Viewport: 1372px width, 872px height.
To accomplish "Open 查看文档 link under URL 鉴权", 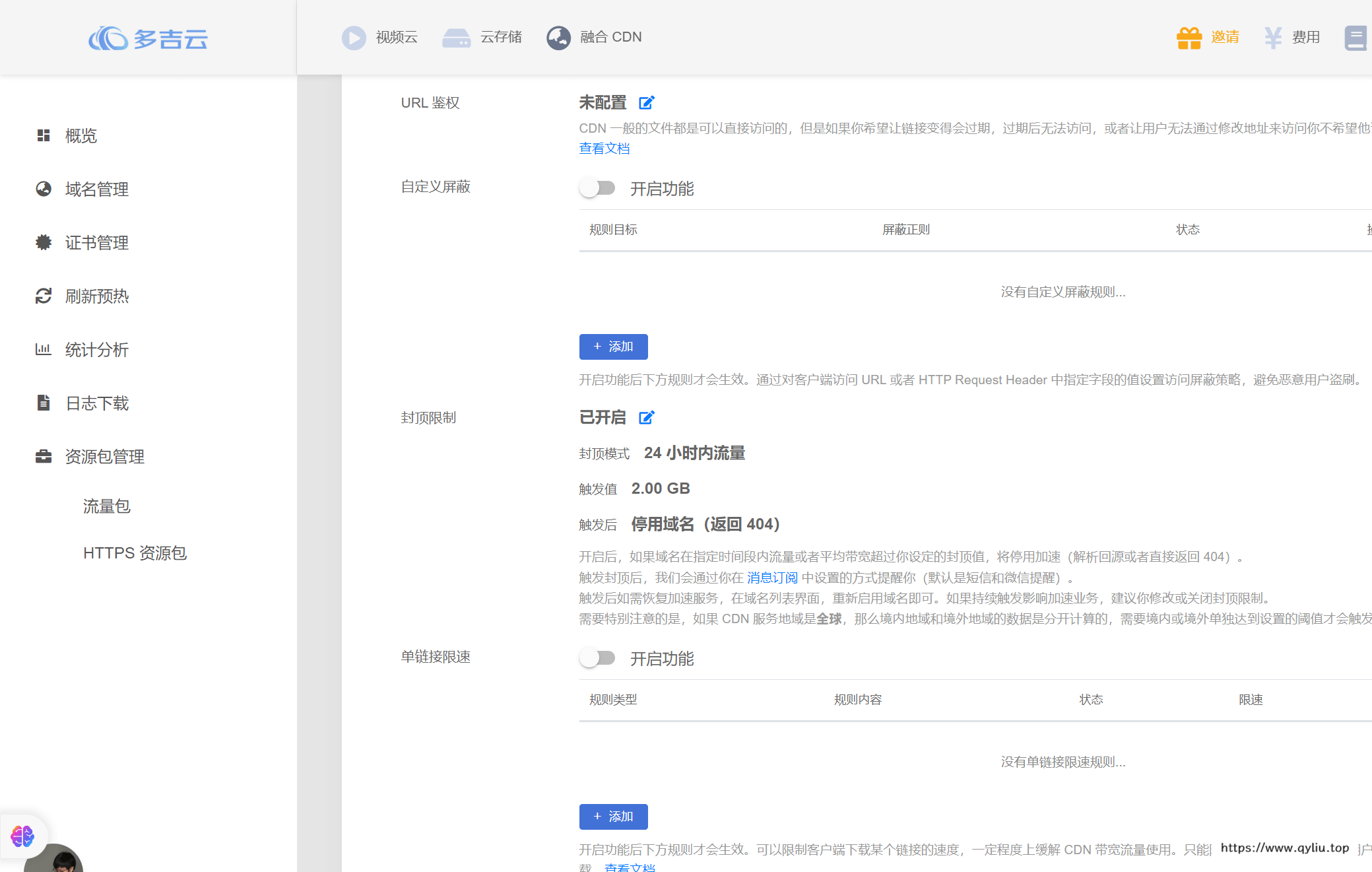I will pos(604,149).
